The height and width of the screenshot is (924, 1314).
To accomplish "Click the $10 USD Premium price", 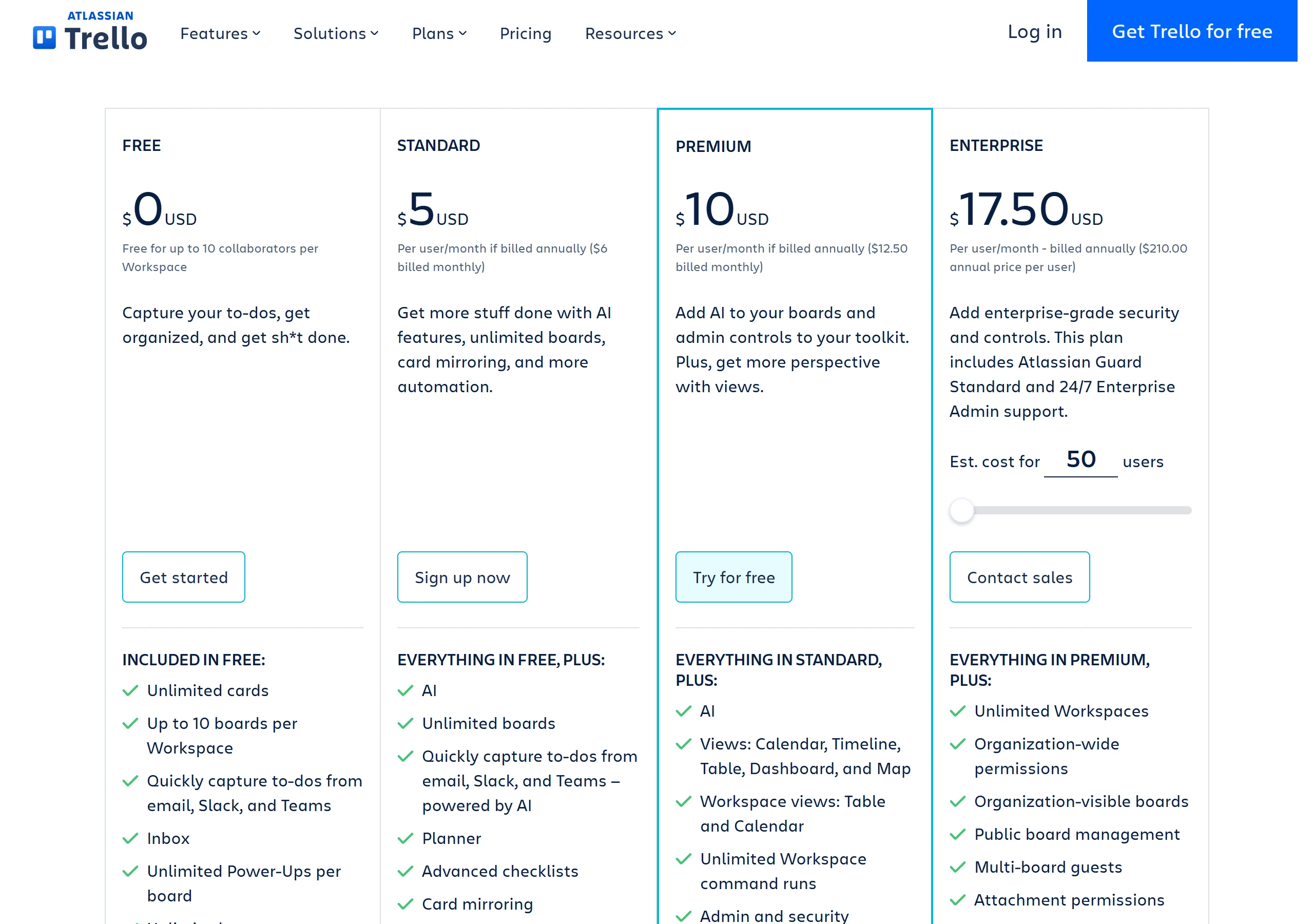I will [x=722, y=209].
